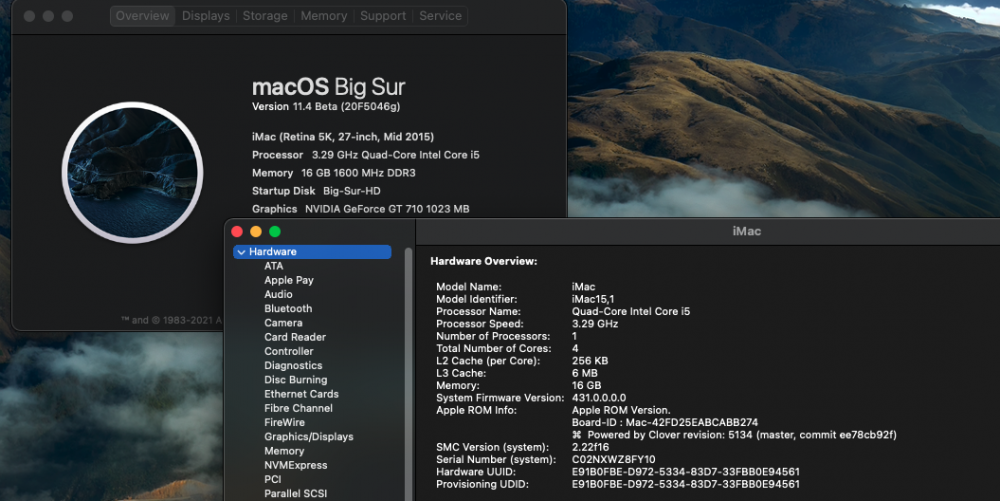Viewport: 1000px width, 501px height.
Task: Select Memory in System Information sidebar
Action: pos(284,451)
